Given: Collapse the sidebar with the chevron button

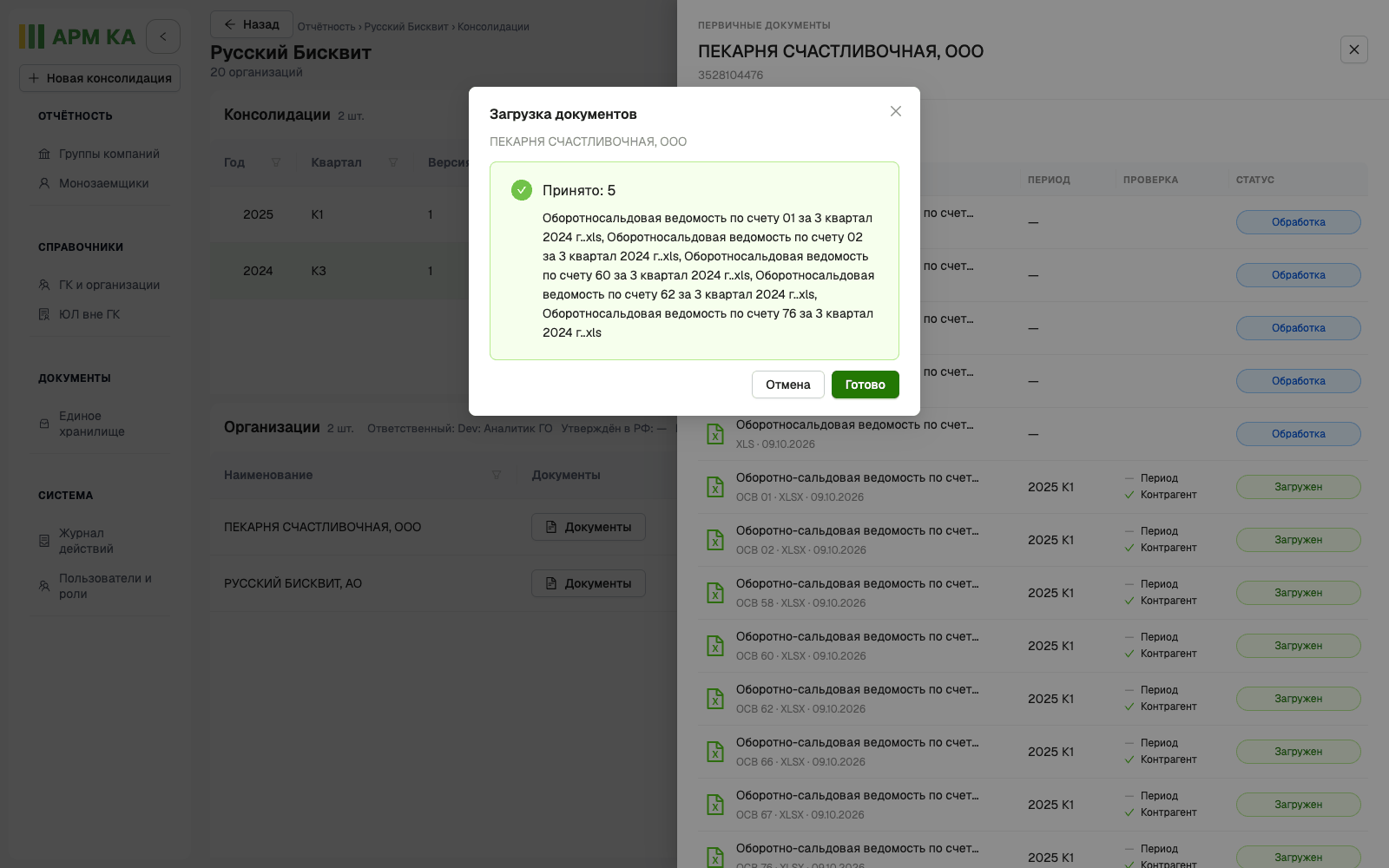Looking at the screenshot, I should [x=163, y=36].
